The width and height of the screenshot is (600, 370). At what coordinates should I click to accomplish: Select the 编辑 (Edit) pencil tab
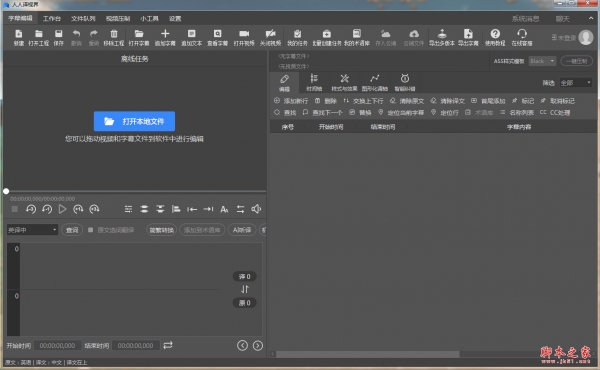[284, 83]
